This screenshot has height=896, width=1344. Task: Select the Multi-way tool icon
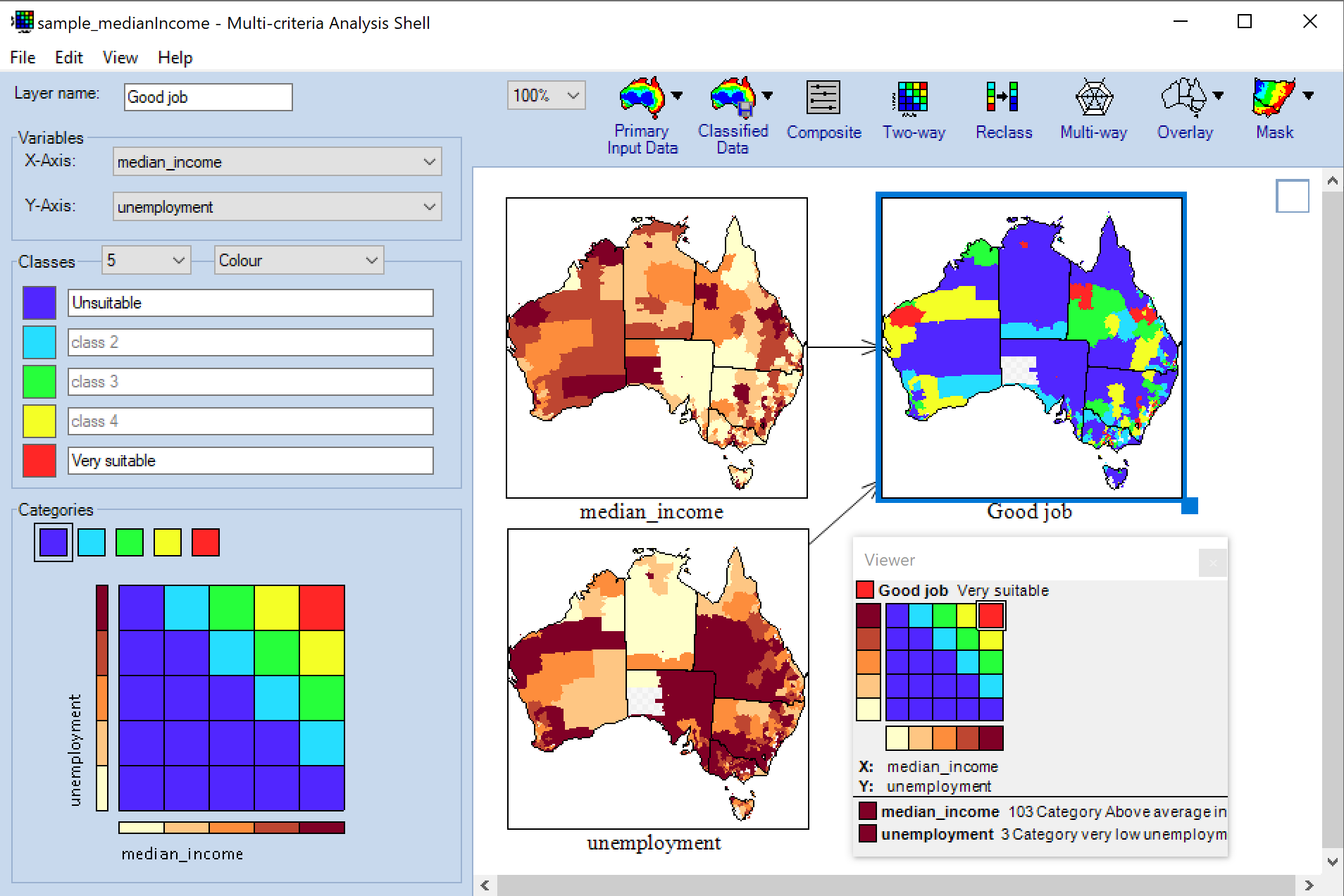pyautogui.click(x=1094, y=97)
